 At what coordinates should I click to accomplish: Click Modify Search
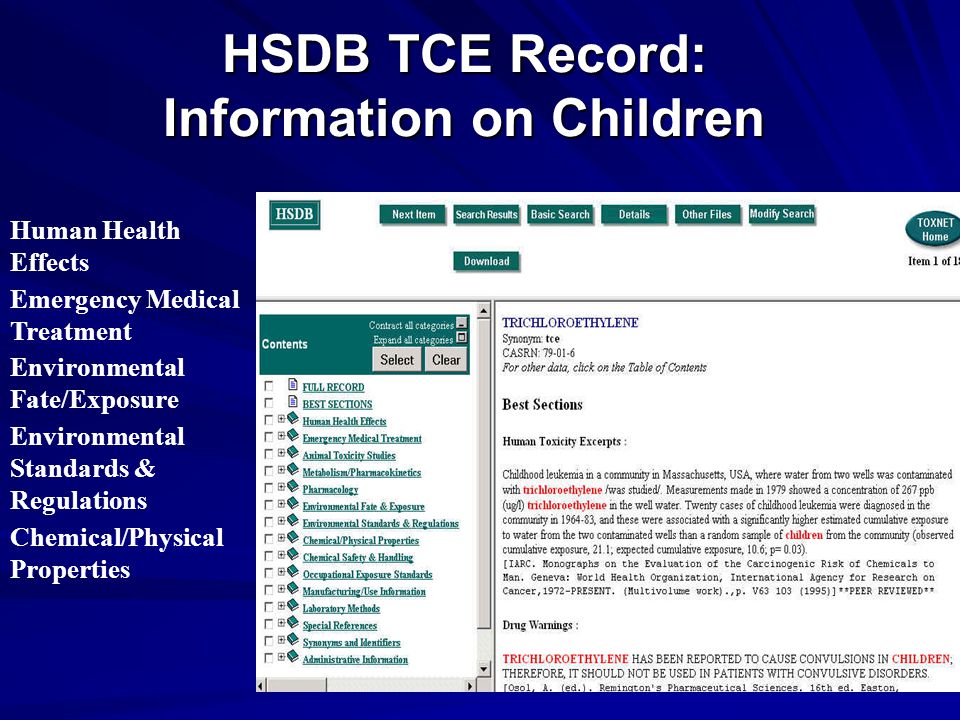pos(782,214)
